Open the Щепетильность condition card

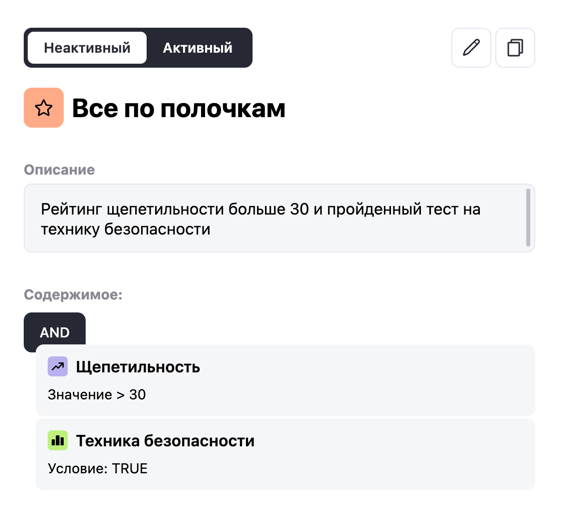[285, 380]
